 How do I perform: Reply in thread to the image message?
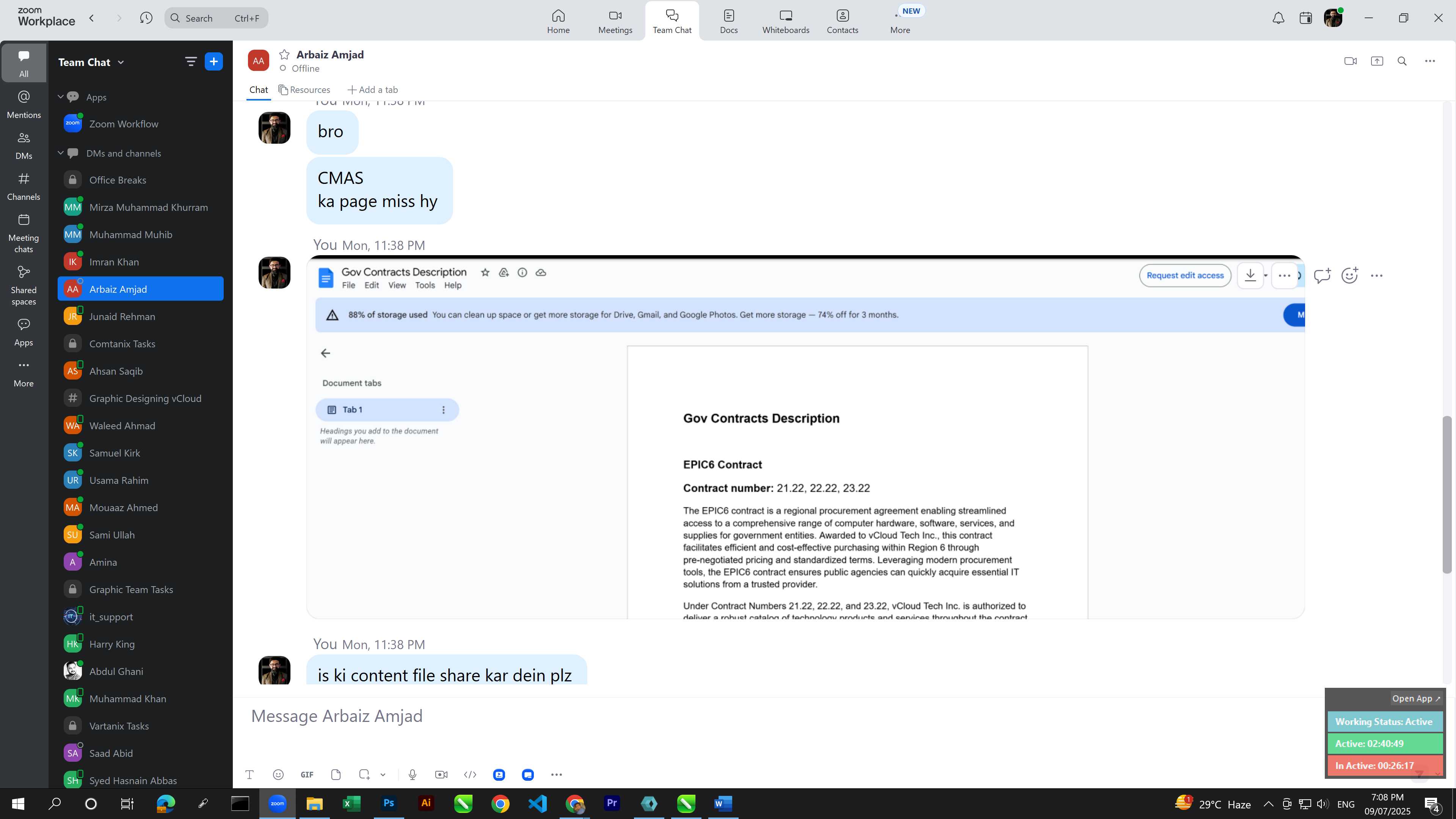pos(1322,275)
